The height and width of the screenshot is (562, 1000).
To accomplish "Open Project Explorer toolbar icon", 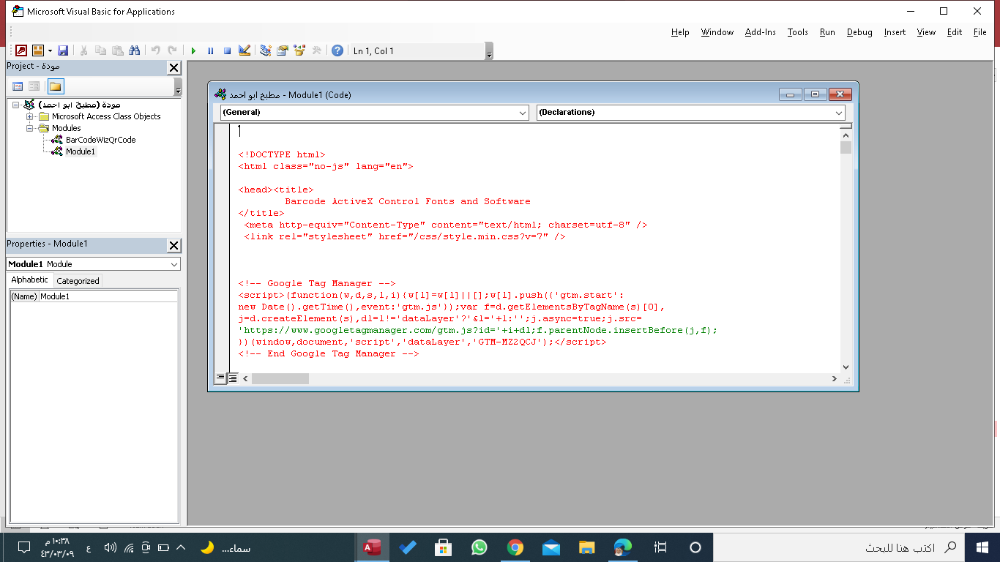I will (265, 50).
